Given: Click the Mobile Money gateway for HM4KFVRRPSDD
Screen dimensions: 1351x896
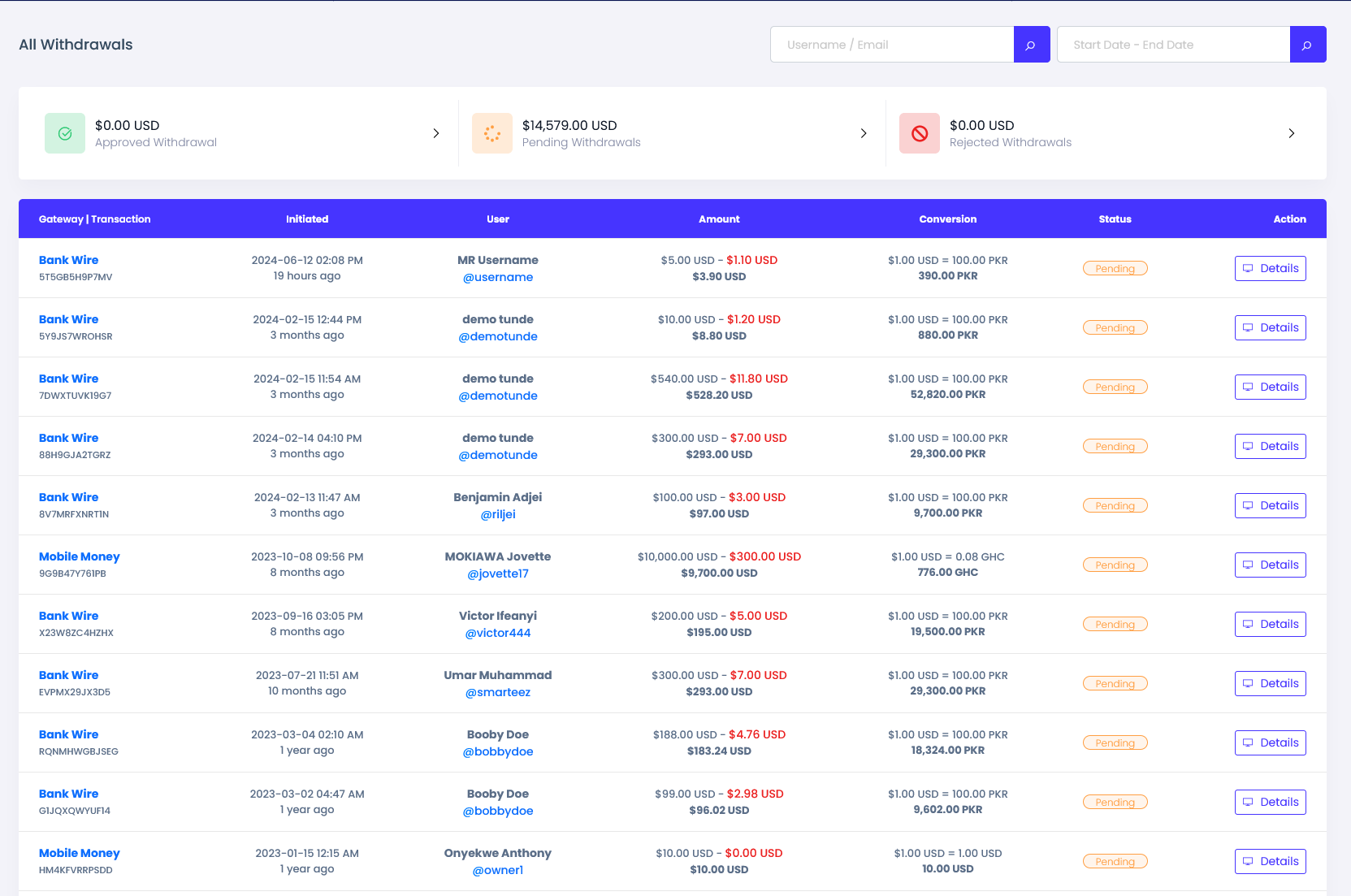Looking at the screenshot, I should click(x=80, y=853).
